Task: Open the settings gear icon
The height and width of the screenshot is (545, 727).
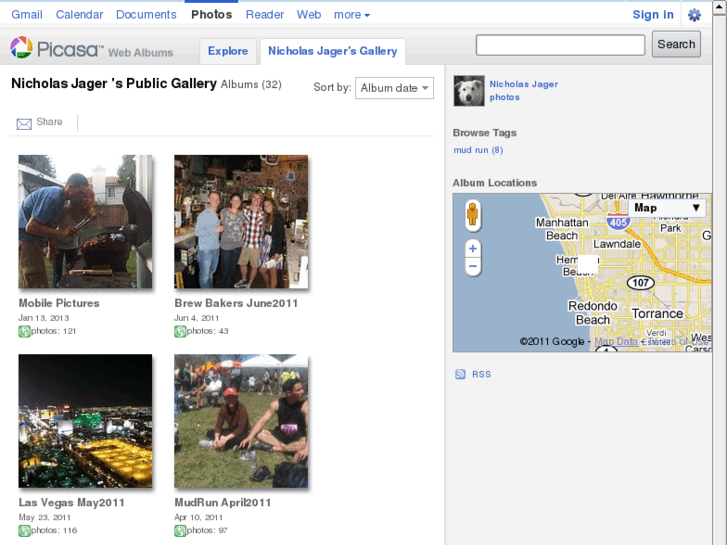Action: click(694, 15)
